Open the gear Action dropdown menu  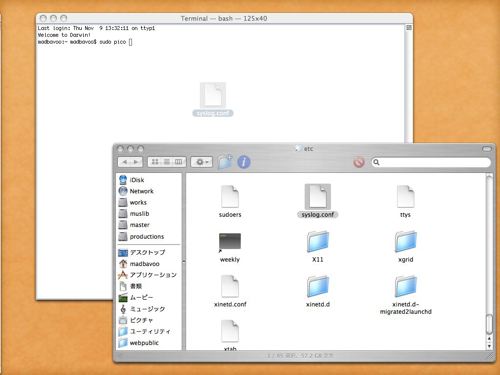tap(202, 162)
